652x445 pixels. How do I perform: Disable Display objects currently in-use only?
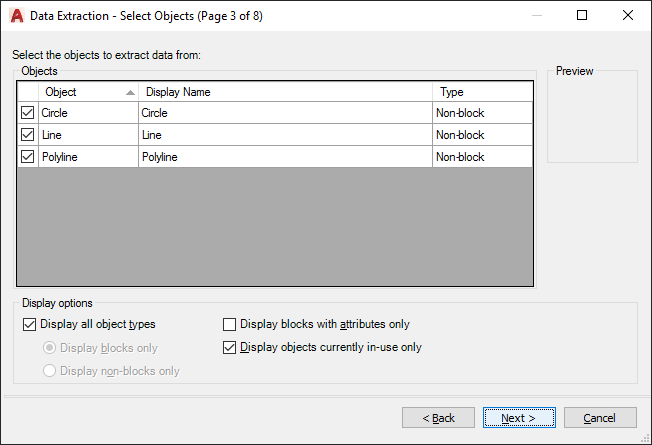click(x=230, y=348)
